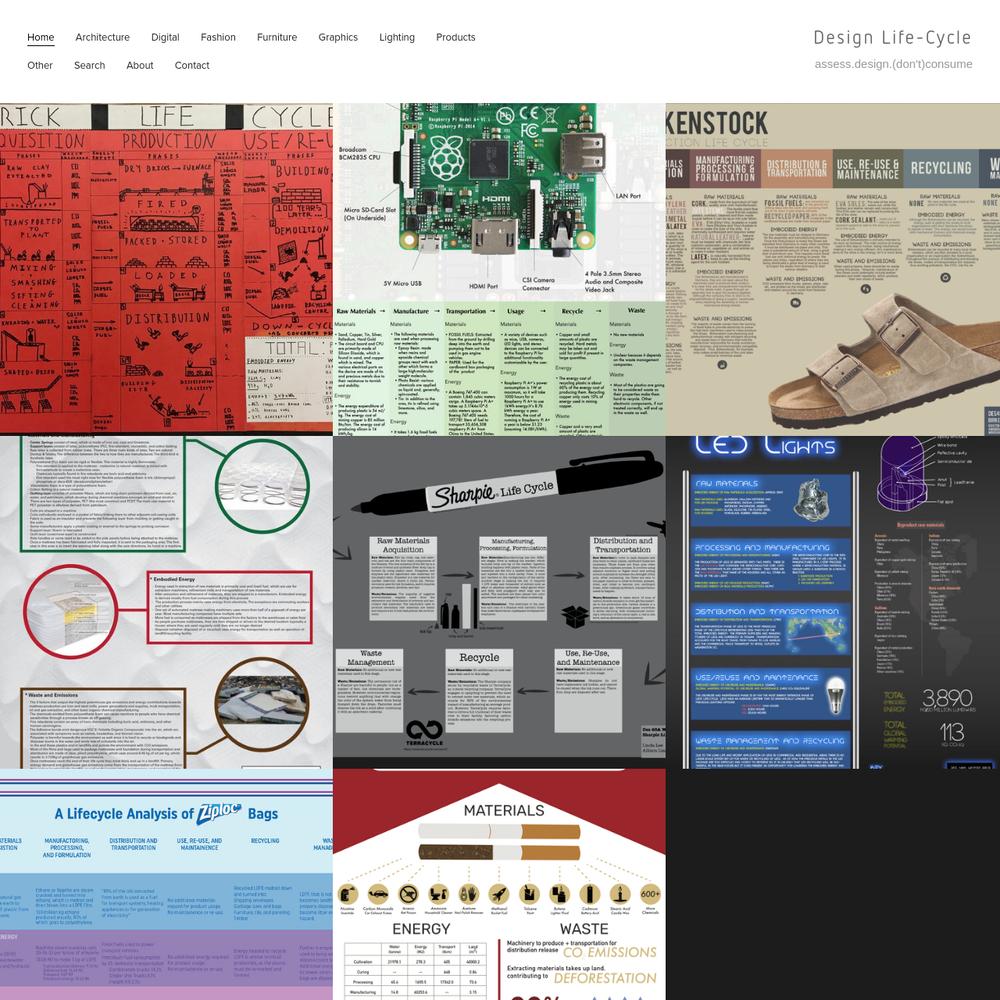Open the Home menu item
Image resolution: width=1000 pixels, height=1000 pixels.
click(x=41, y=38)
